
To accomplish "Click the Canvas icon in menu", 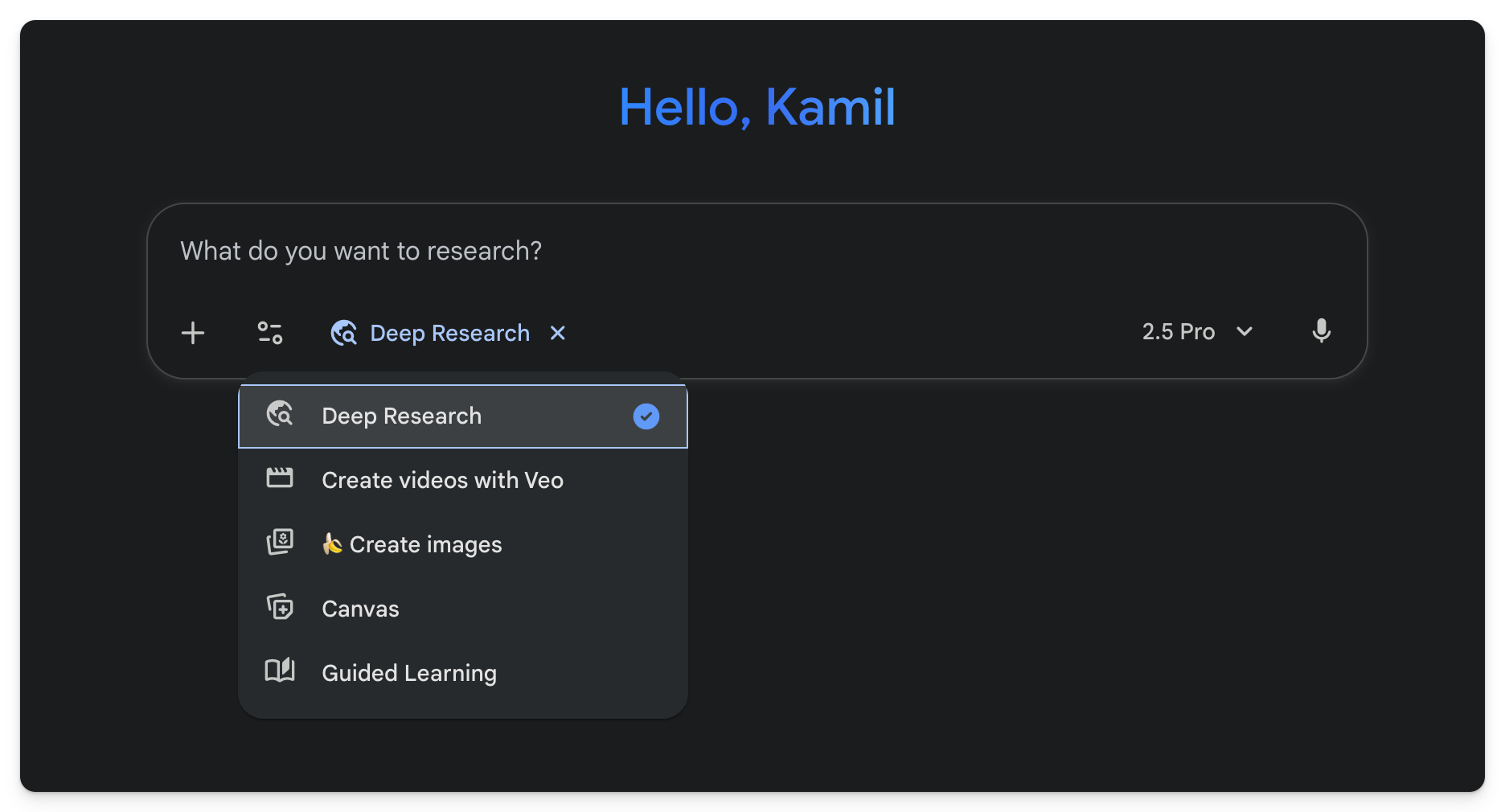I will [x=280, y=606].
